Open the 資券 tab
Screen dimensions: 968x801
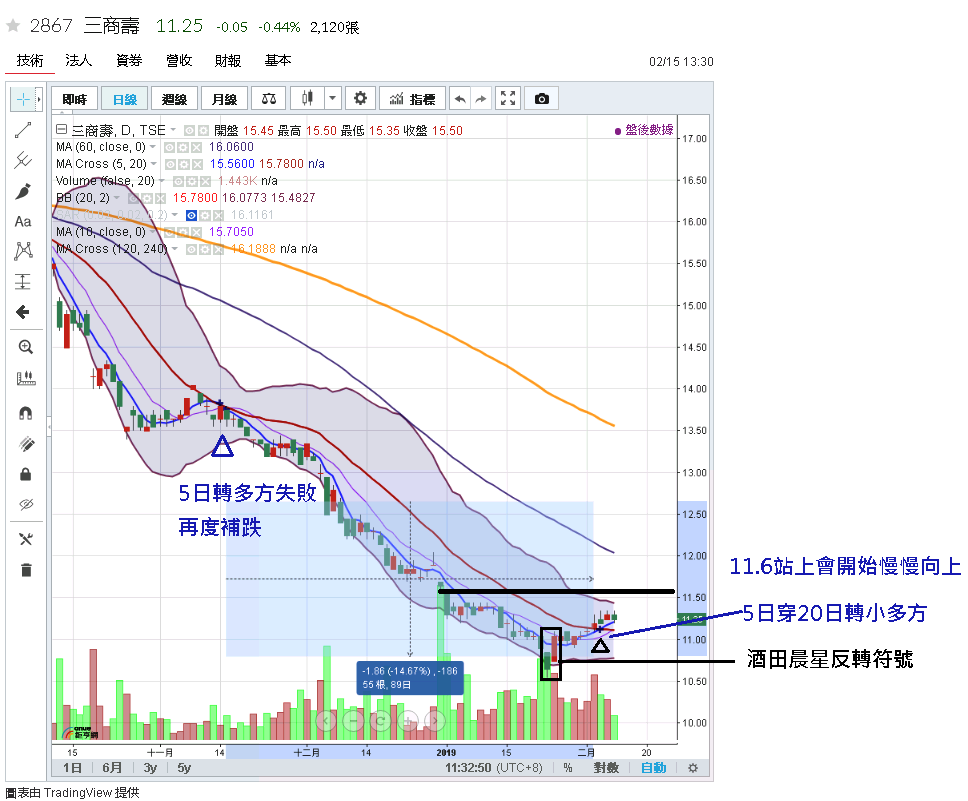[x=129, y=61]
